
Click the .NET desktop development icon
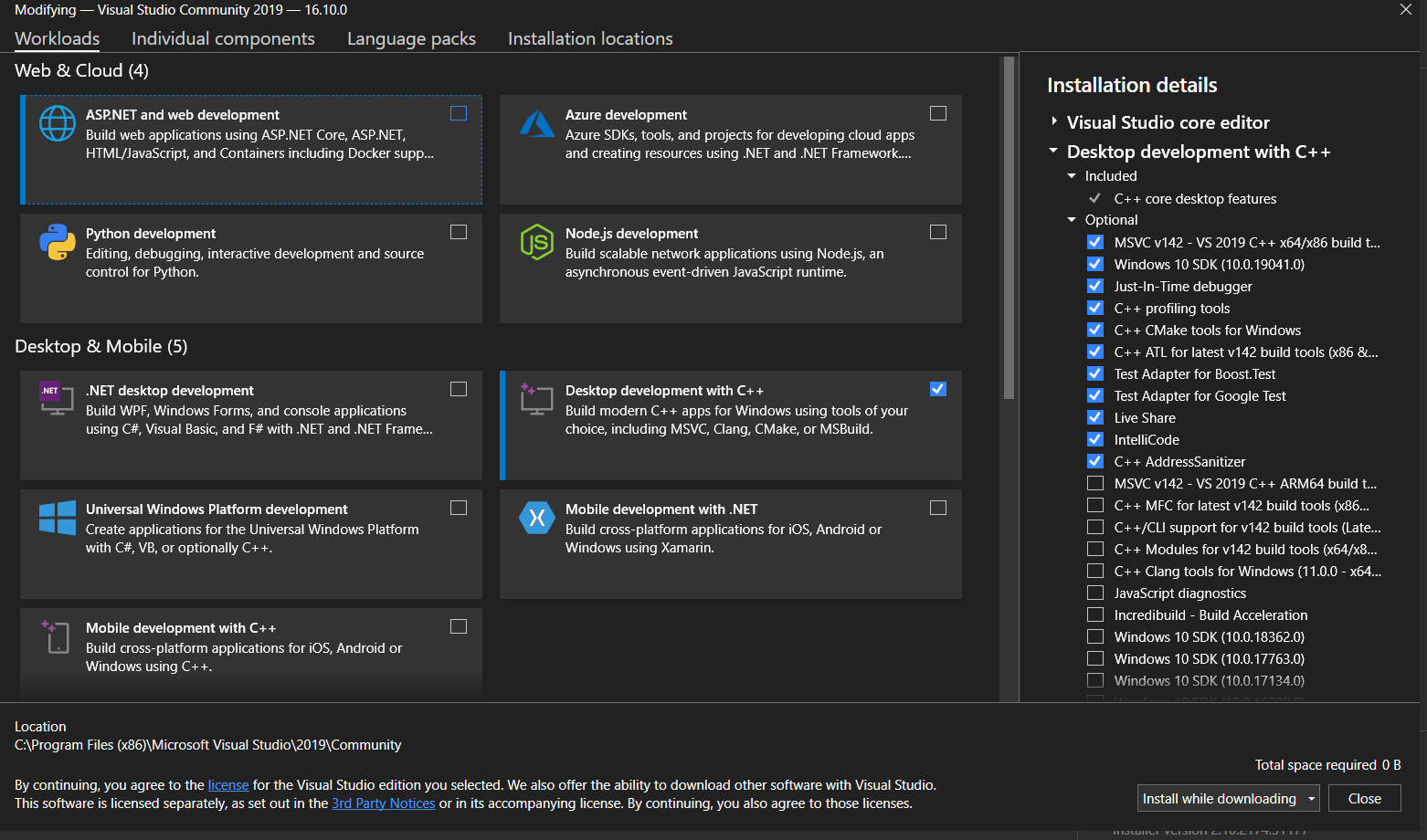(57, 398)
